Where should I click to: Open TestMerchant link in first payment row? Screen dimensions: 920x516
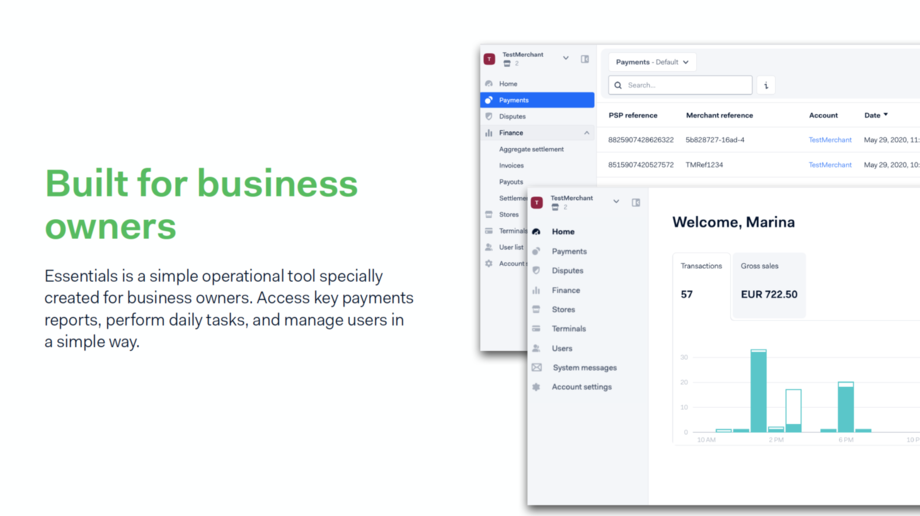[x=830, y=140]
